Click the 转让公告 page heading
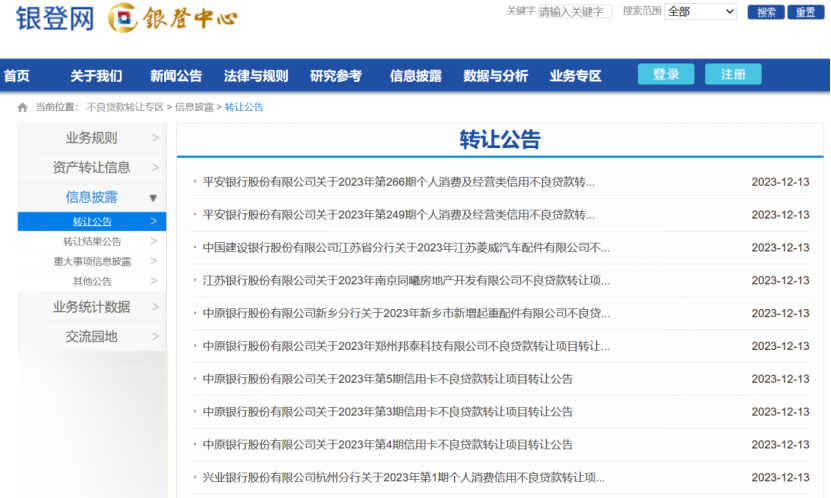The width and height of the screenshot is (831, 498). (500, 140)
